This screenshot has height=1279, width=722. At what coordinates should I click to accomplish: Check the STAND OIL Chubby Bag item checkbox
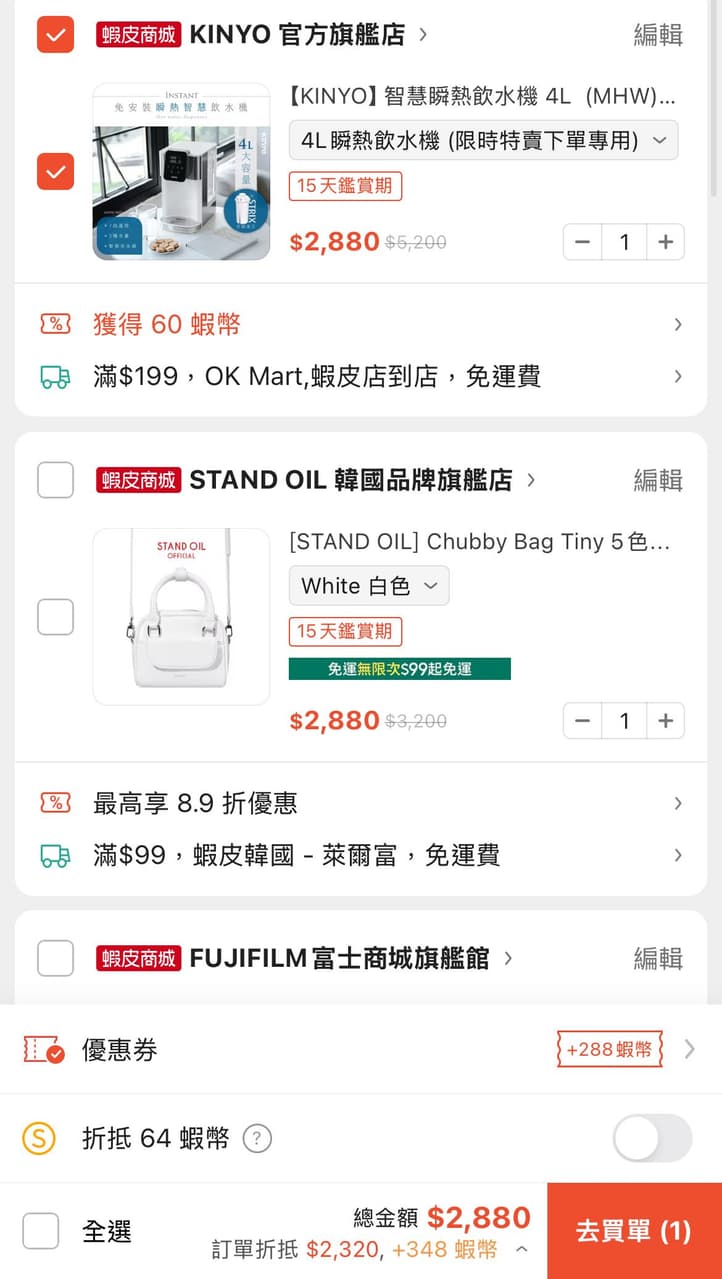tap(55, 616)
